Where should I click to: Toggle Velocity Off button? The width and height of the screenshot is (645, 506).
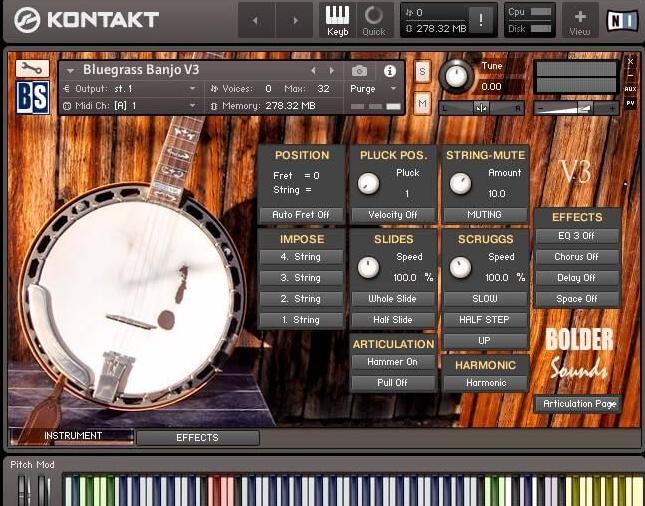point(393,215)
